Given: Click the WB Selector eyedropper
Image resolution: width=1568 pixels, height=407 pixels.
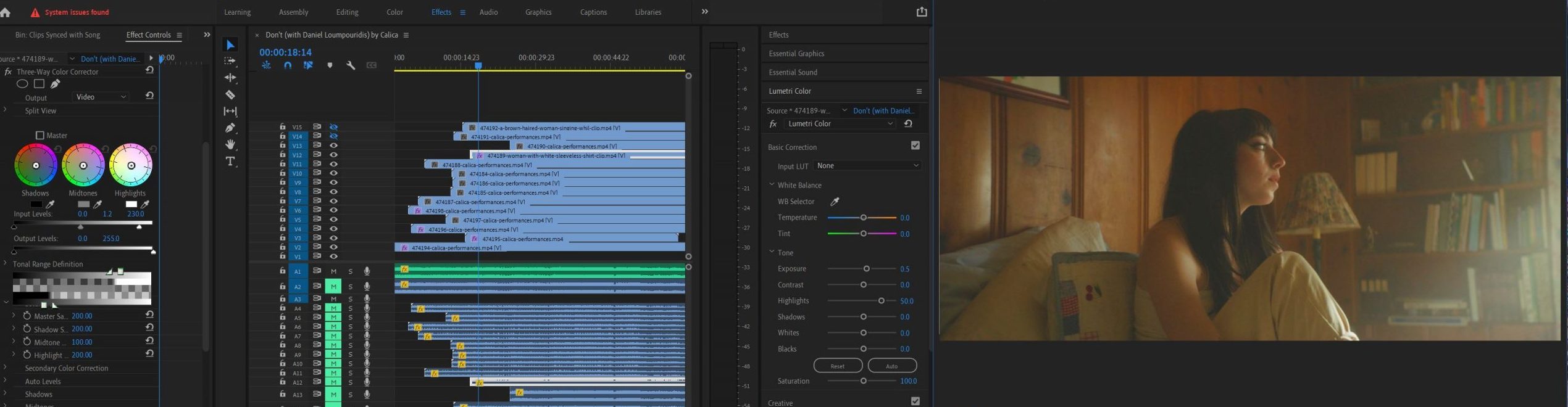Looking at the screenshot, I should (x=835, y=202).
